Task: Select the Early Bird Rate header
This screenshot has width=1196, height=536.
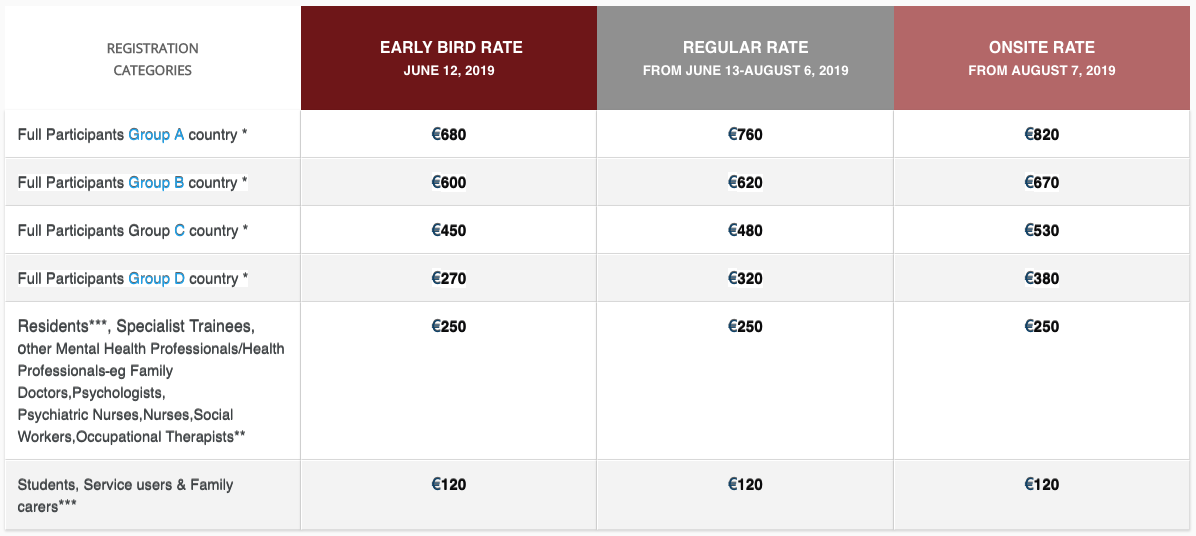Action: point(449,58)
